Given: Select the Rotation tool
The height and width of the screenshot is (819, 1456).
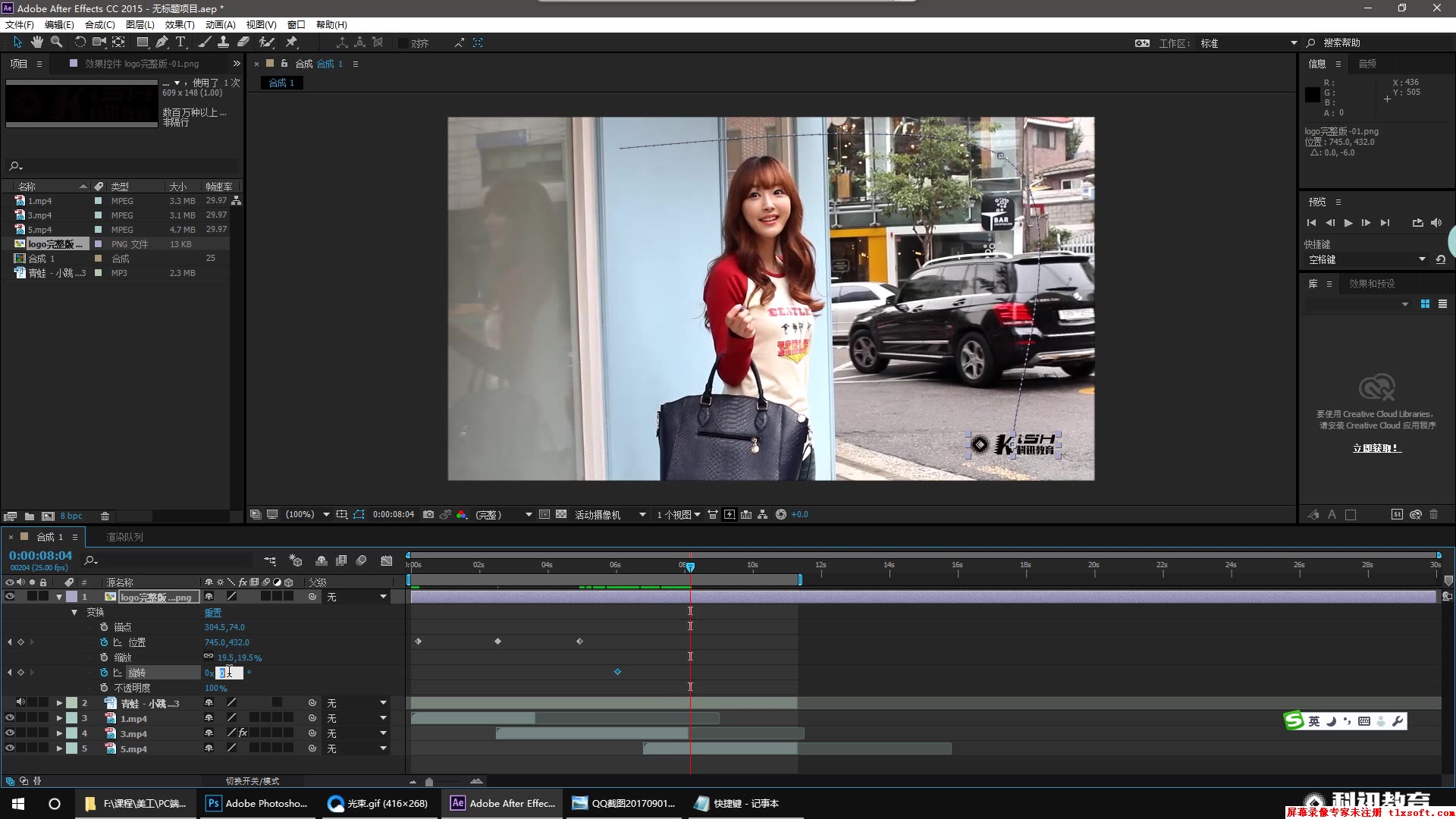Looking at the screenshot, I should [x=80, y=42].
